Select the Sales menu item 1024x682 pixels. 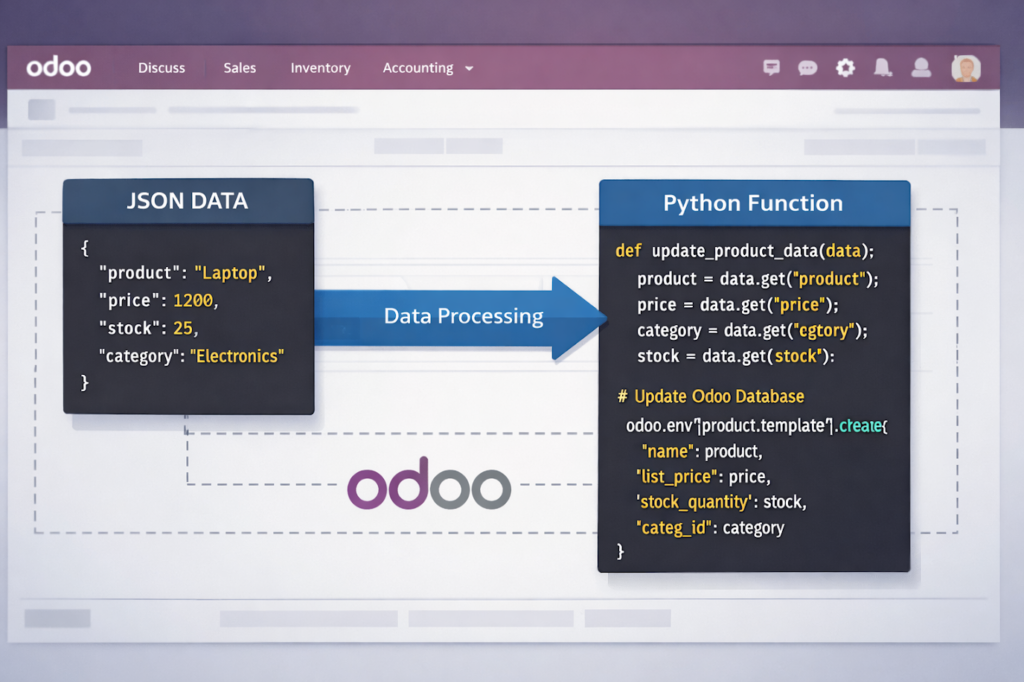click(239, 68)
